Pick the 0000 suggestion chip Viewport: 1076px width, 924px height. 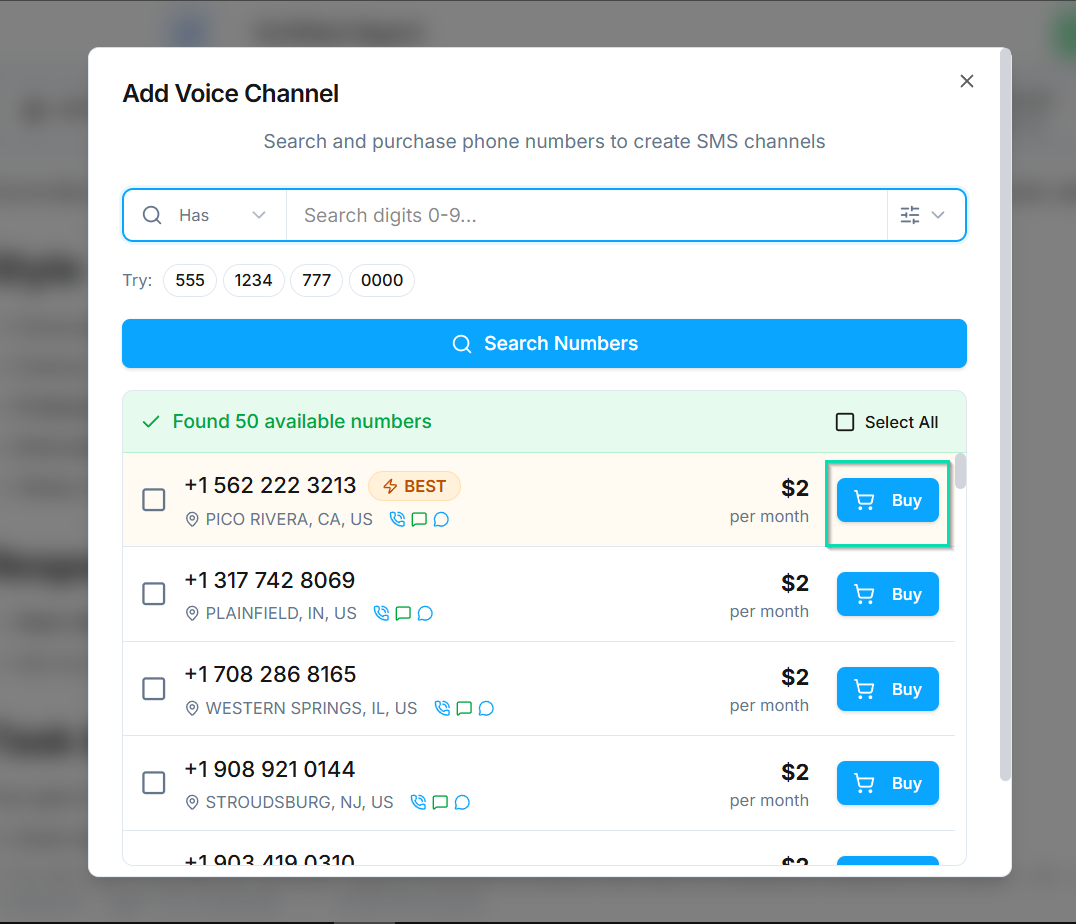pos(382,280)
